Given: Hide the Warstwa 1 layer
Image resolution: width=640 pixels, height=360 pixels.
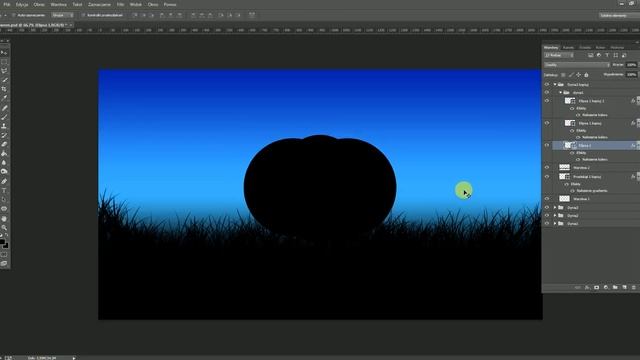Looking at the screenshot, I should (547, 199).
